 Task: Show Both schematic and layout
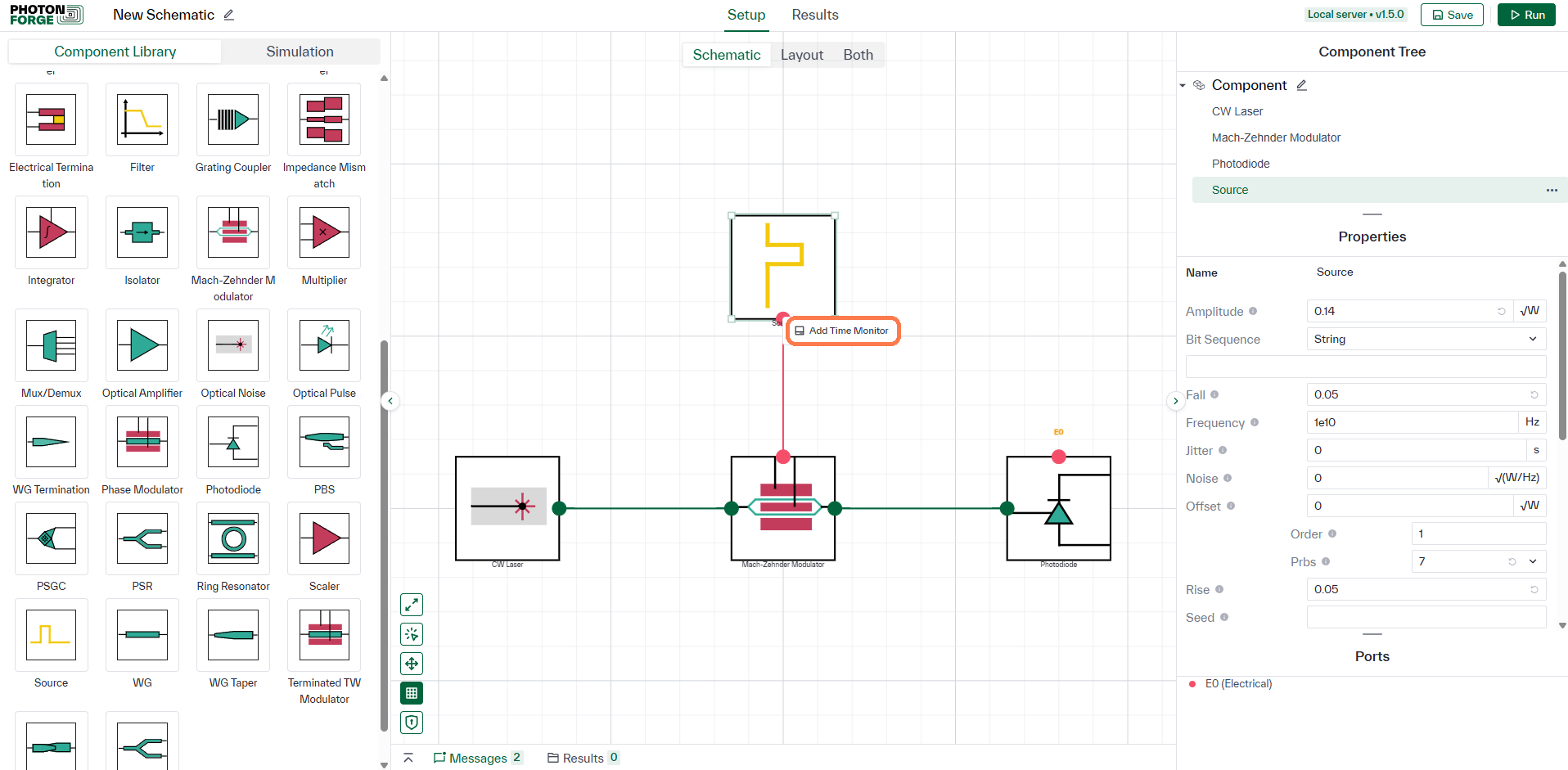click(x=858, y=55)
